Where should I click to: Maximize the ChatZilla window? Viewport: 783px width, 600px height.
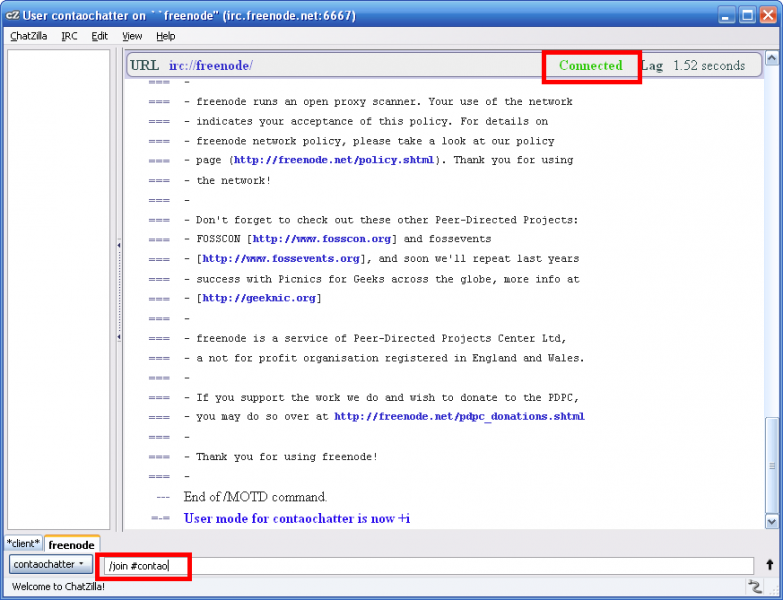coord(745,15)
